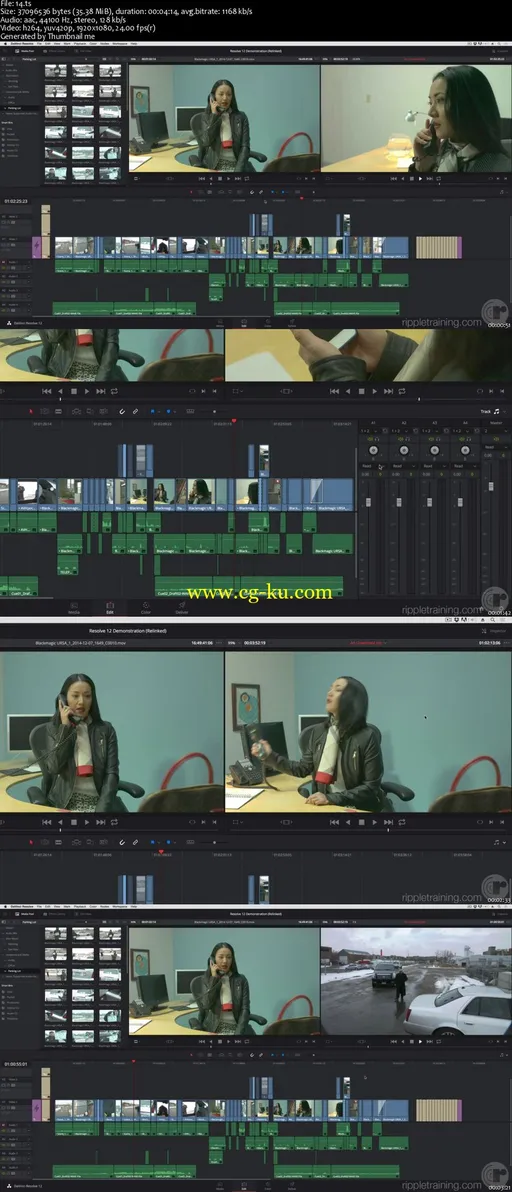512x1192 pixels.
Task: Click the music note icon in 00:02:33 frame
Action: (497, 842)
